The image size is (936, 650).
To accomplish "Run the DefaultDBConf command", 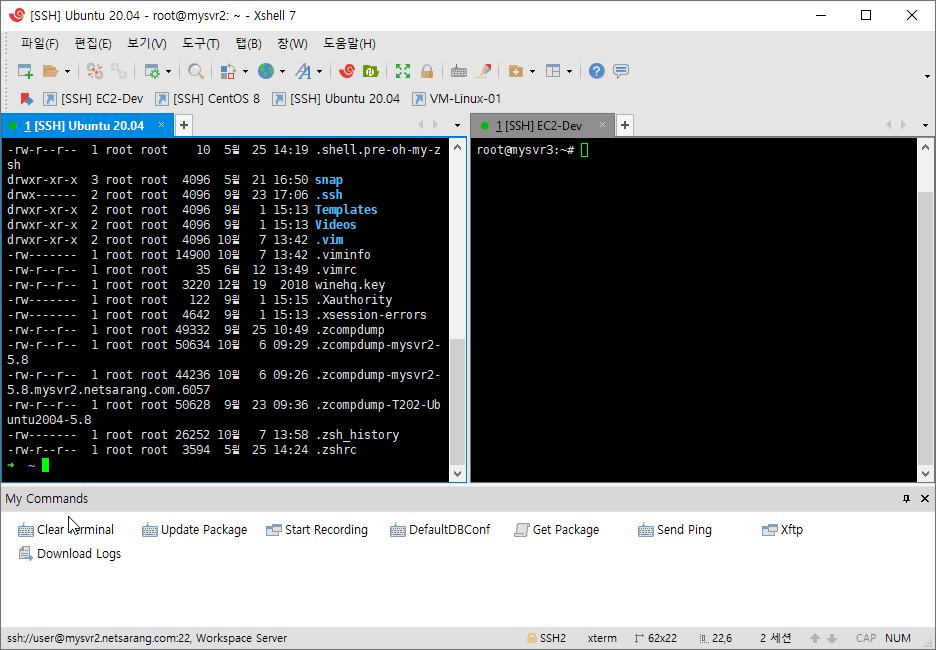I will point(440,529).
